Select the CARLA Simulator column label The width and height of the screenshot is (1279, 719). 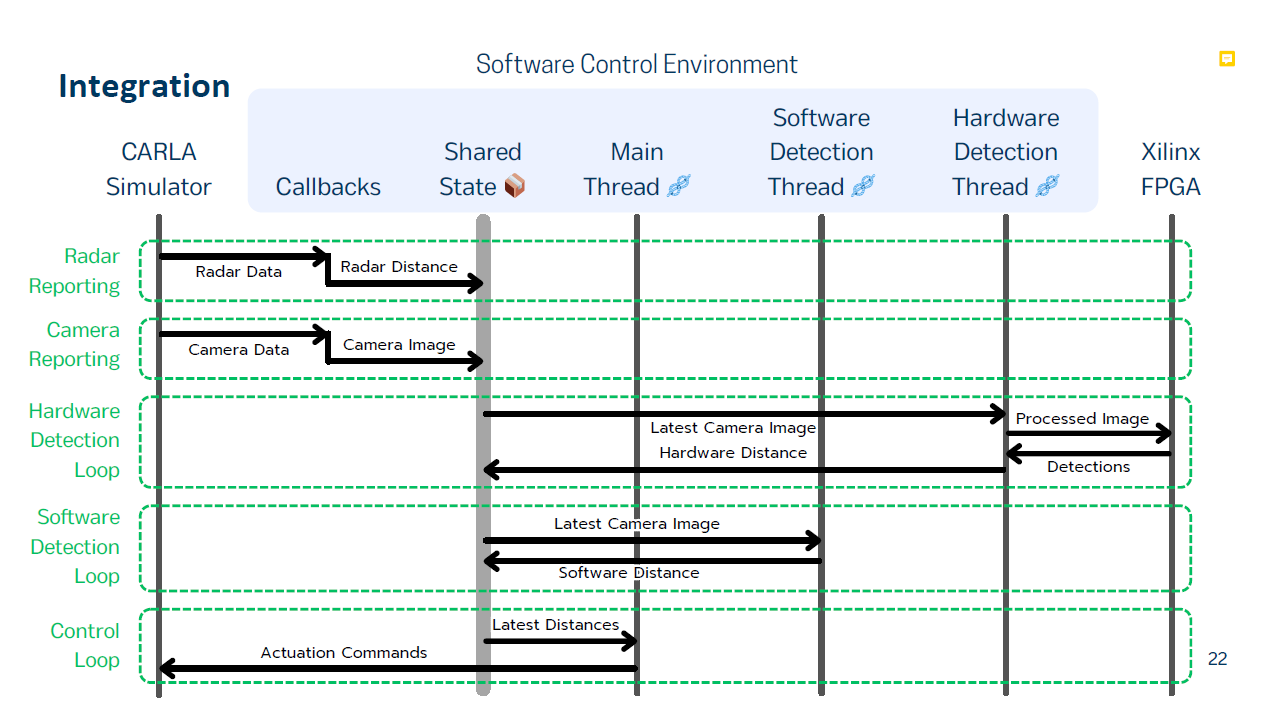click(159, 169)
